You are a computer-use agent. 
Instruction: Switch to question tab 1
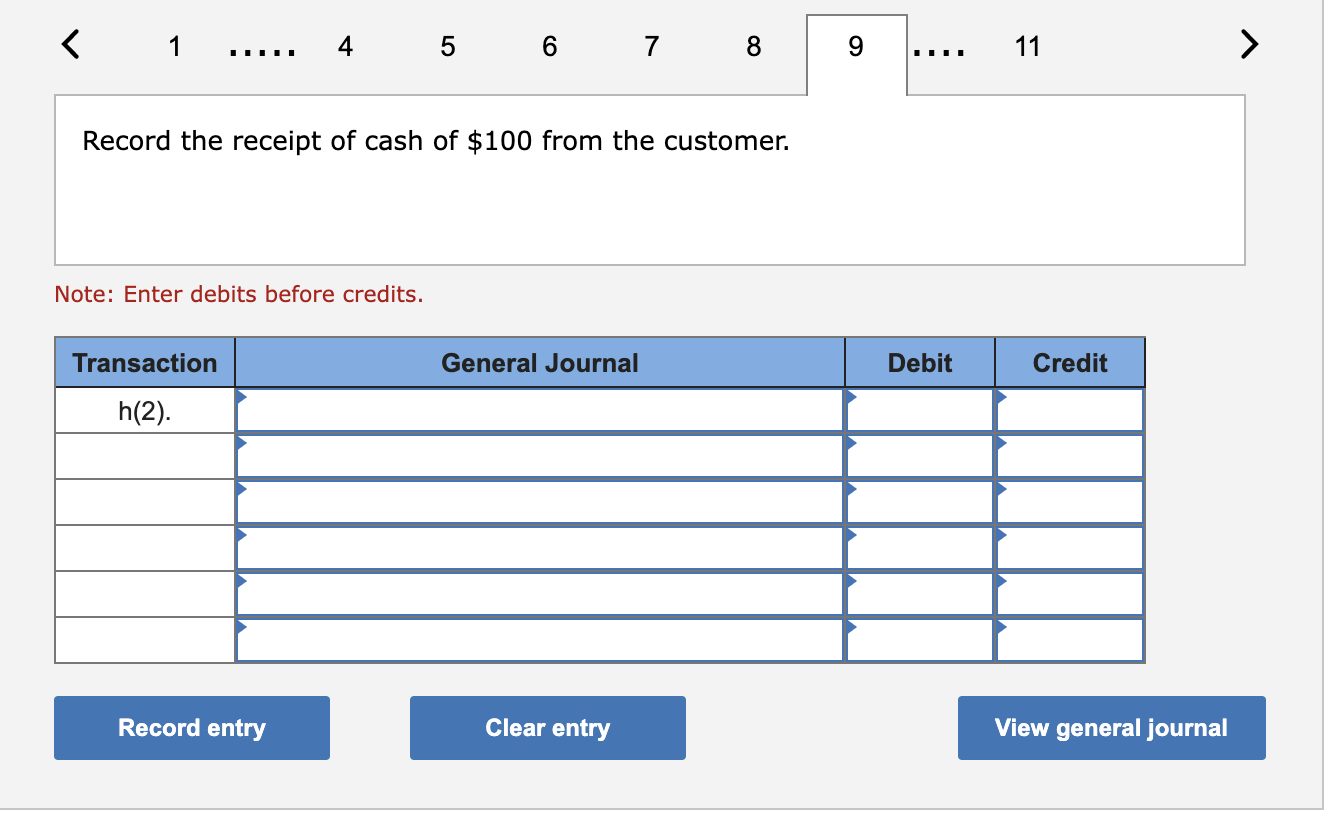(175, 46)
